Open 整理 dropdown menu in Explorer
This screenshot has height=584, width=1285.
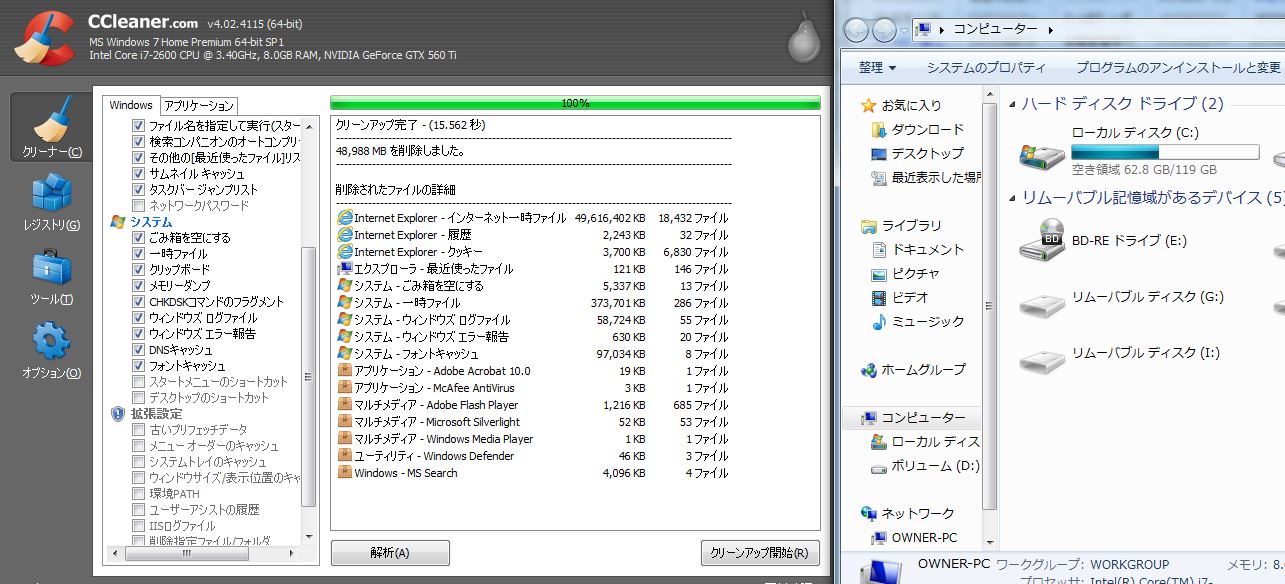point(877,68)
